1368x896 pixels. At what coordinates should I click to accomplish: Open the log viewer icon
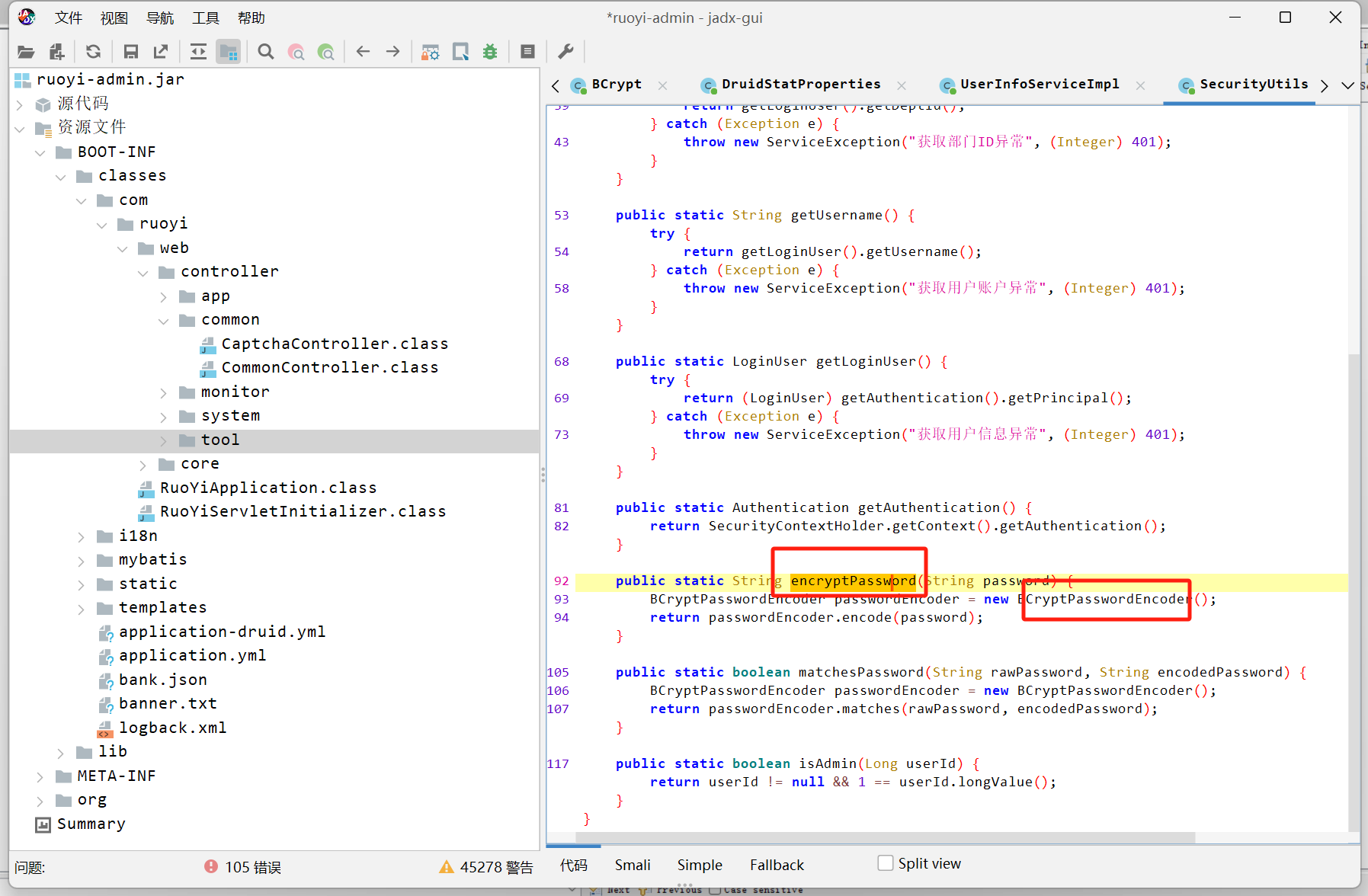point(527,52)
